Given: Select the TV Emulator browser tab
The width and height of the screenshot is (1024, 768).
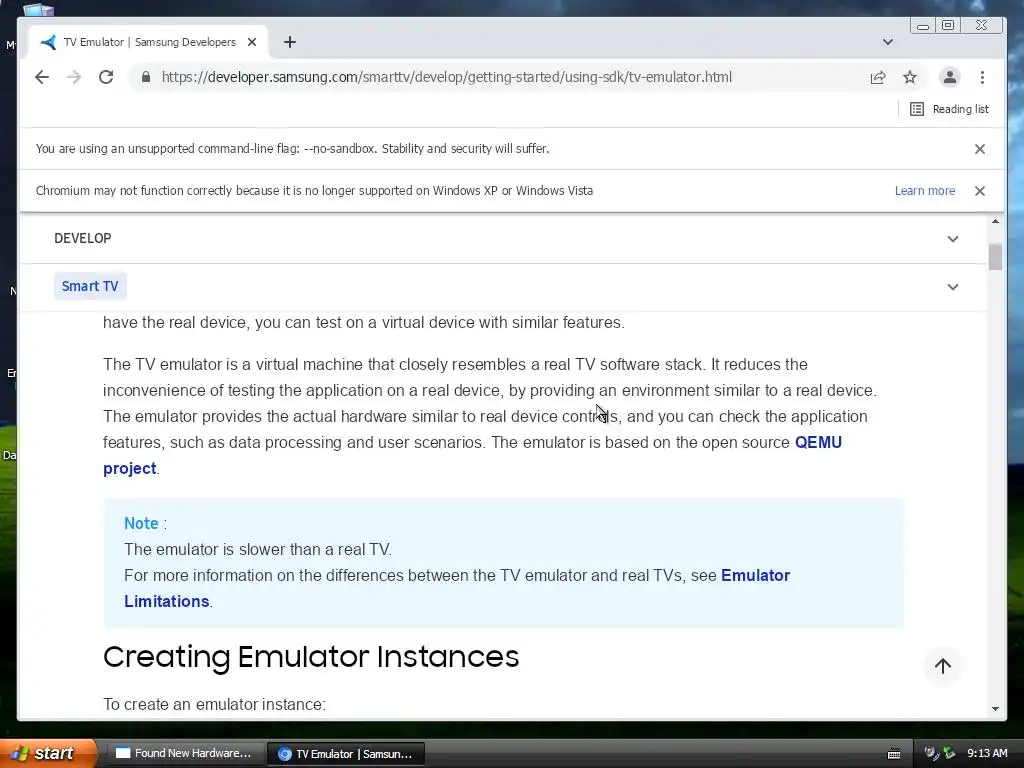Looking at the screenshot, I should [x=149, y=42].
